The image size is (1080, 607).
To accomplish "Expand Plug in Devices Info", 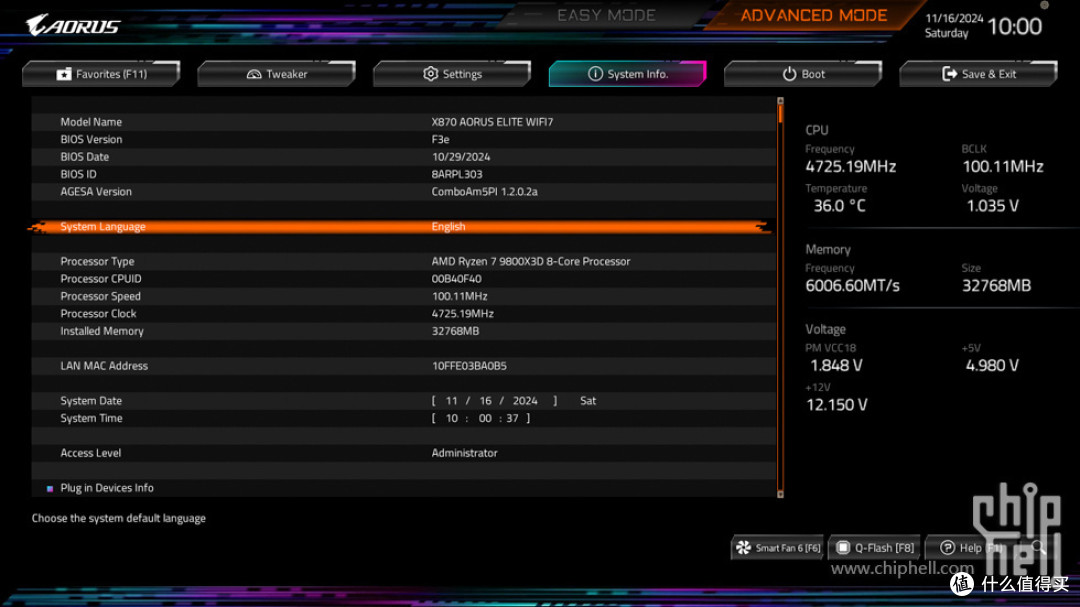I will (x=107, y=488).
